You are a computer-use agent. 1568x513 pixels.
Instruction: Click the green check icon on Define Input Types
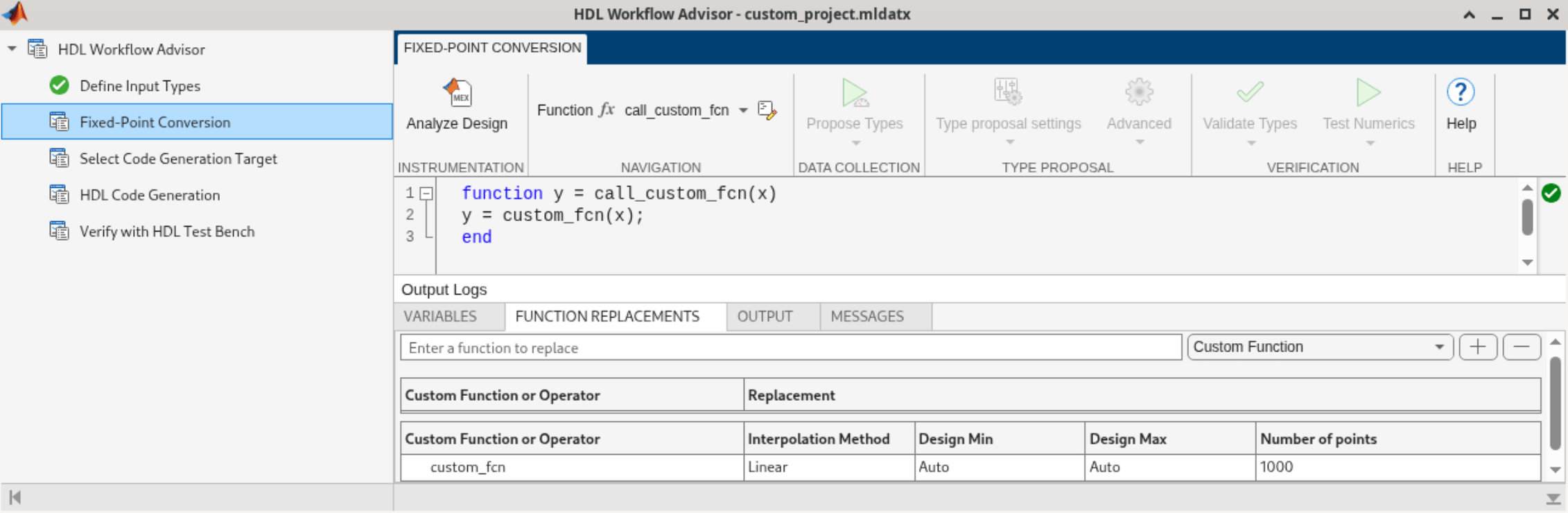click(x=60, y=85)
